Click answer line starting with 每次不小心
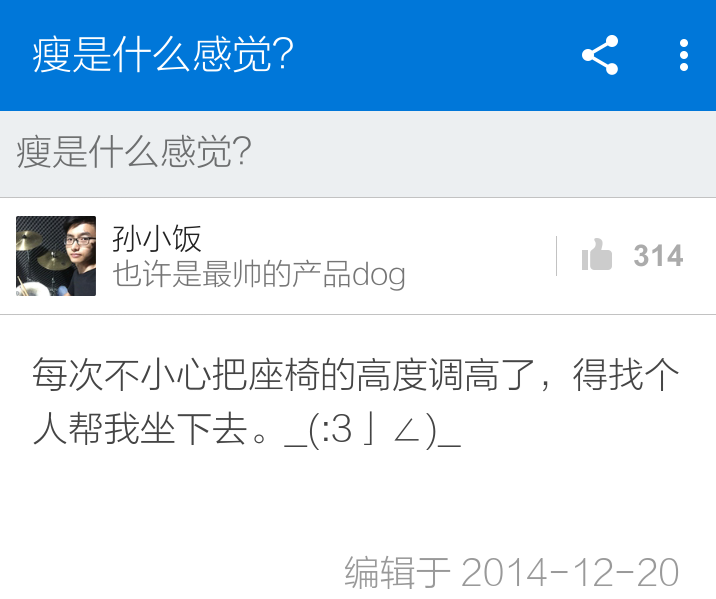The image size is (716, 599). point(356,374)
